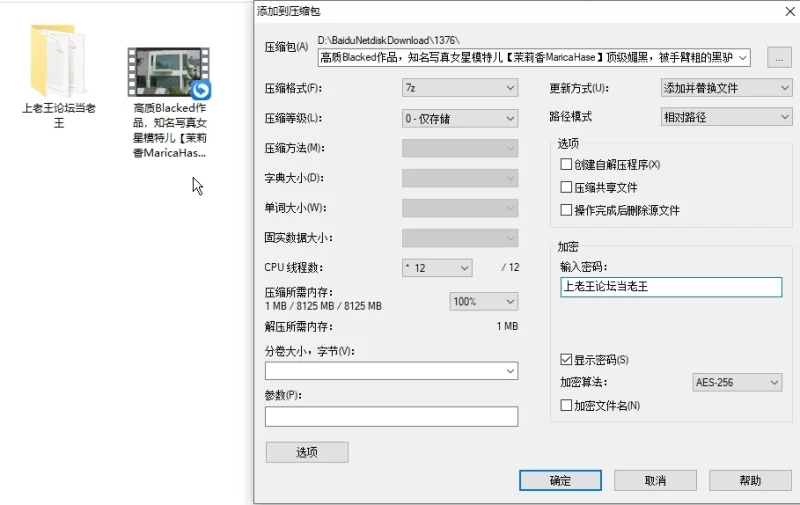Image resolution: width=800 pixels, height=505 pixels.
Task: Click the browse "..." button next to archive path
Action: (779, 58)
